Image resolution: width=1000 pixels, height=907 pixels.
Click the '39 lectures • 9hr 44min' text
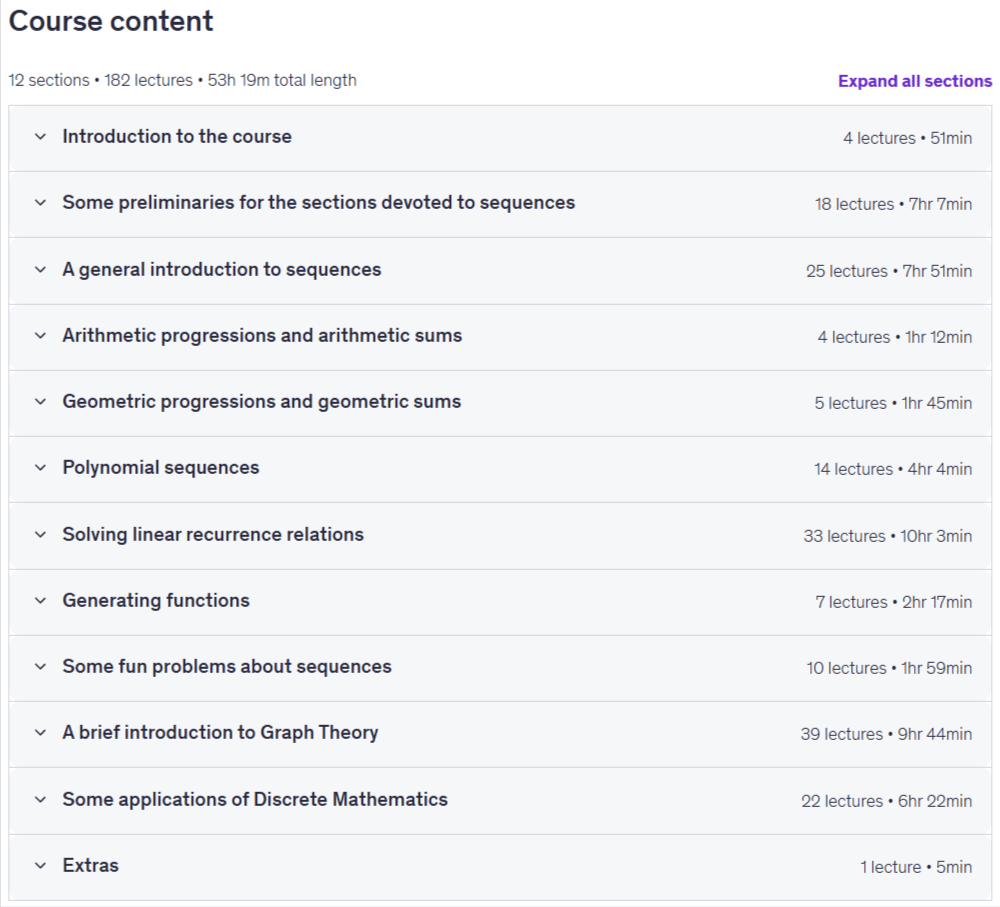pyautogui.click(x=886, y=735)
